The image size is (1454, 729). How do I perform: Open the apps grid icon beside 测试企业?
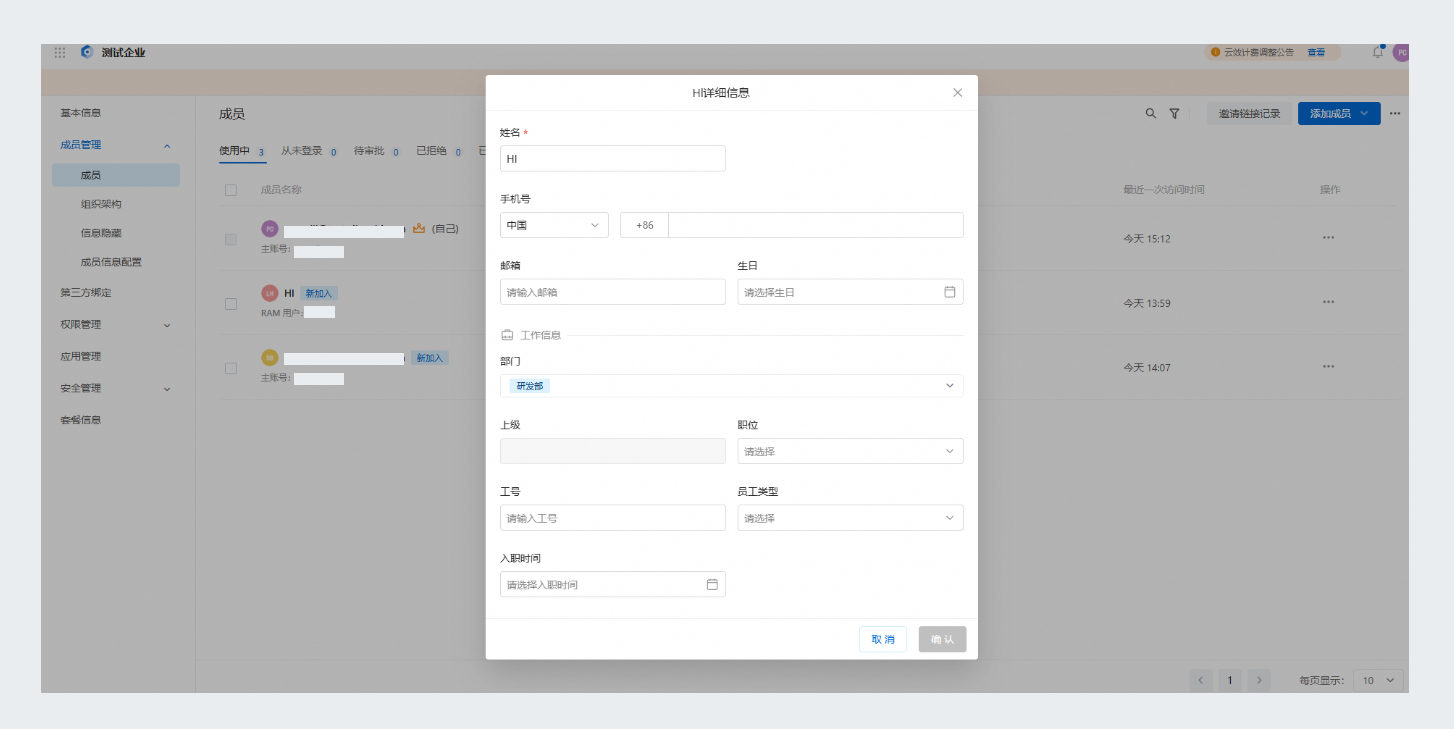pyautogui.click(x=60, y=52)
